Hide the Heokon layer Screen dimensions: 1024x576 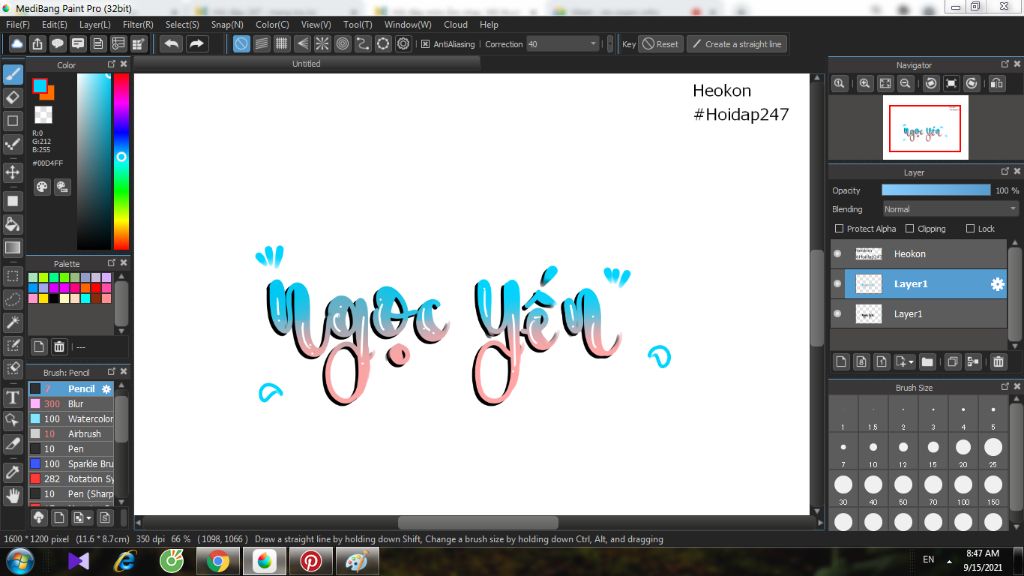tap(838, 254)
